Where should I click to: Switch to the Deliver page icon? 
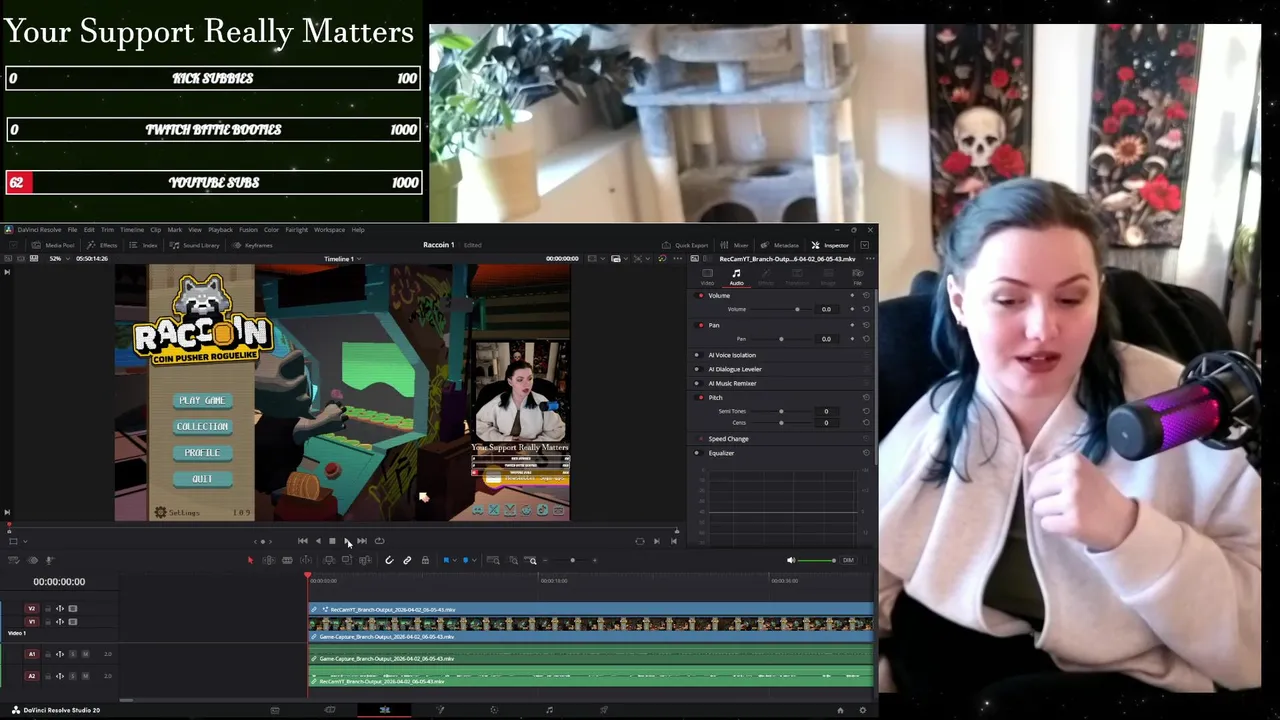point(604,710)
